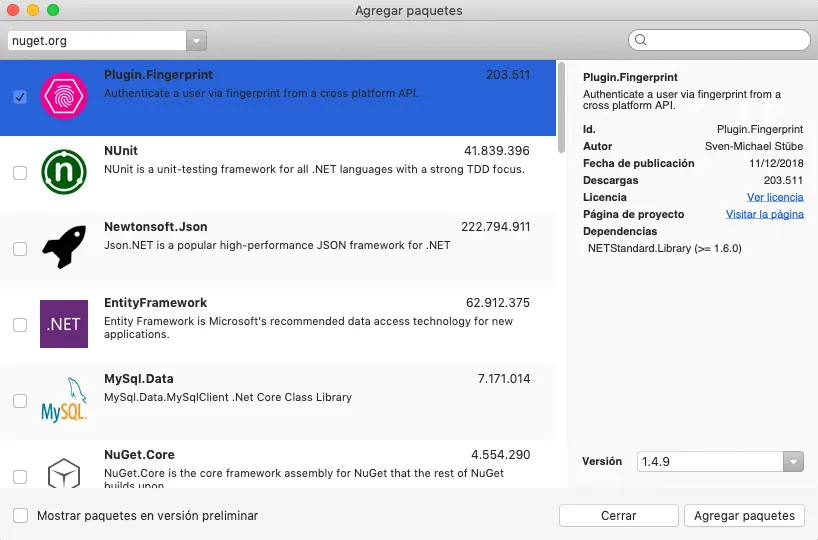Click the download count 4.554.290

coord(501,454)
